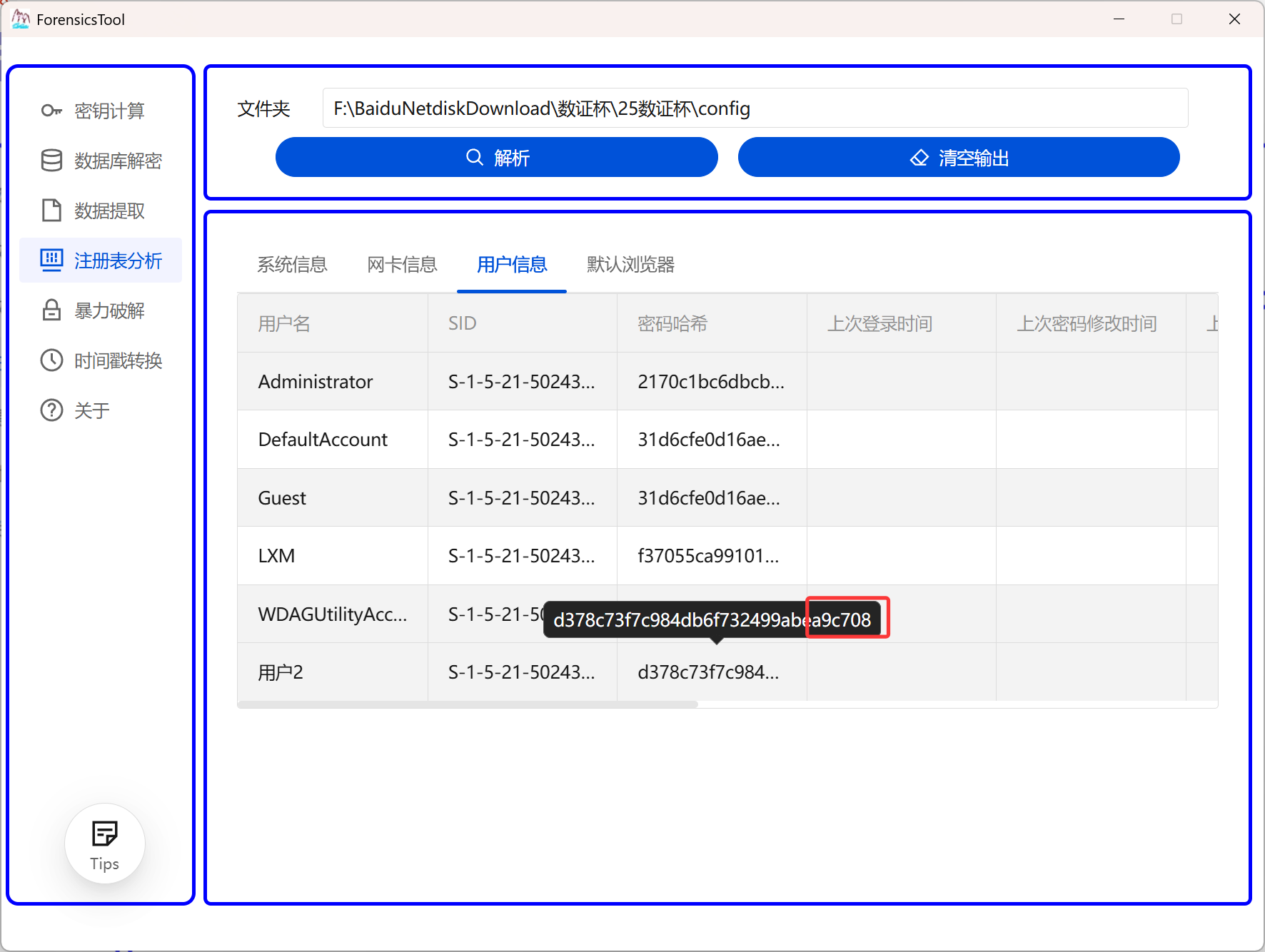
Task: Close the ForensicsTool window
Action: point(1234,19)
